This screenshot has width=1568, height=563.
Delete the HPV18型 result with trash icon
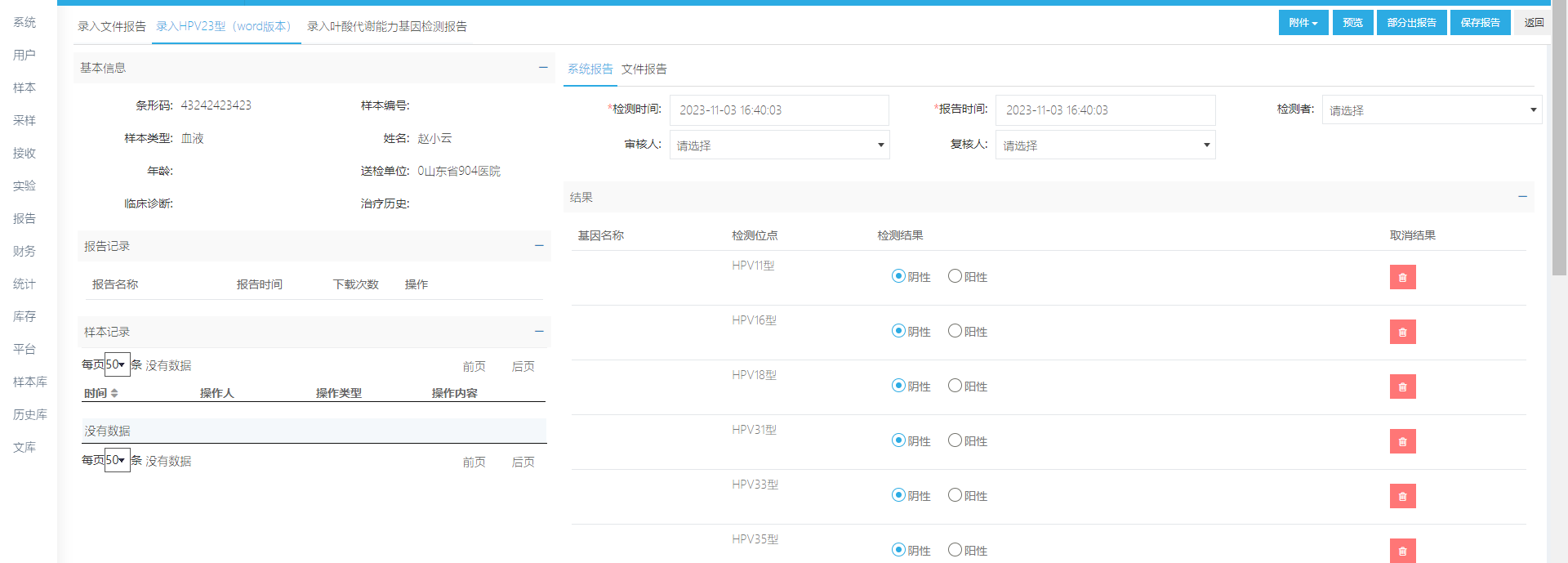1402,387
